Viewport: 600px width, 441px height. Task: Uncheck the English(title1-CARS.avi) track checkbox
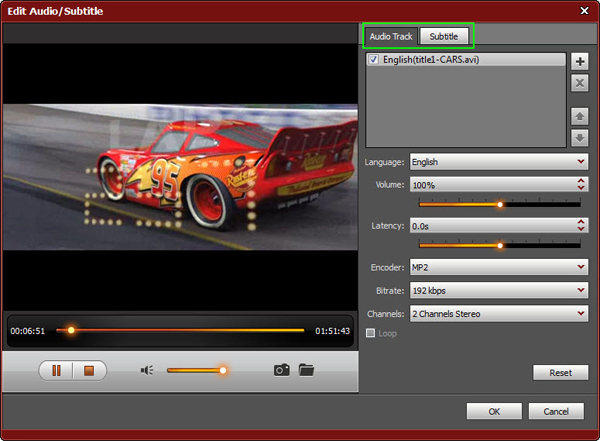point(373,60)
